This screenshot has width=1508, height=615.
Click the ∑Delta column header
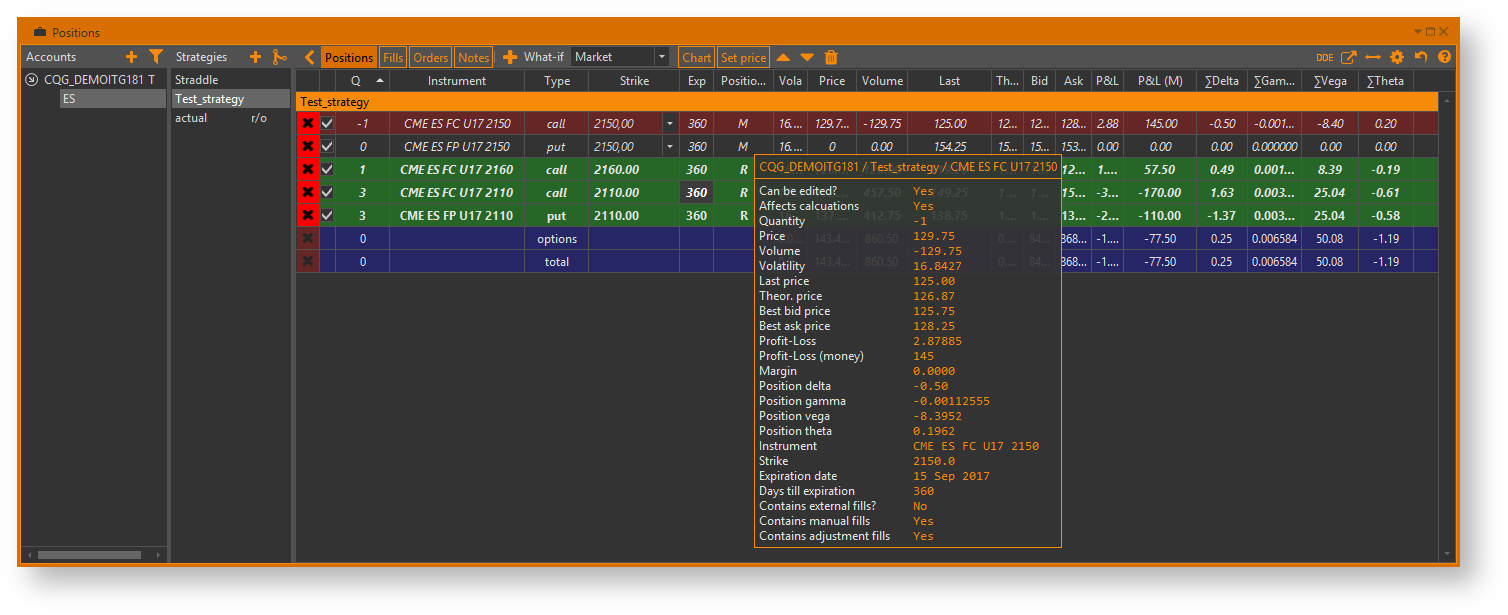pyautogui.click(x=1222, y=81)
